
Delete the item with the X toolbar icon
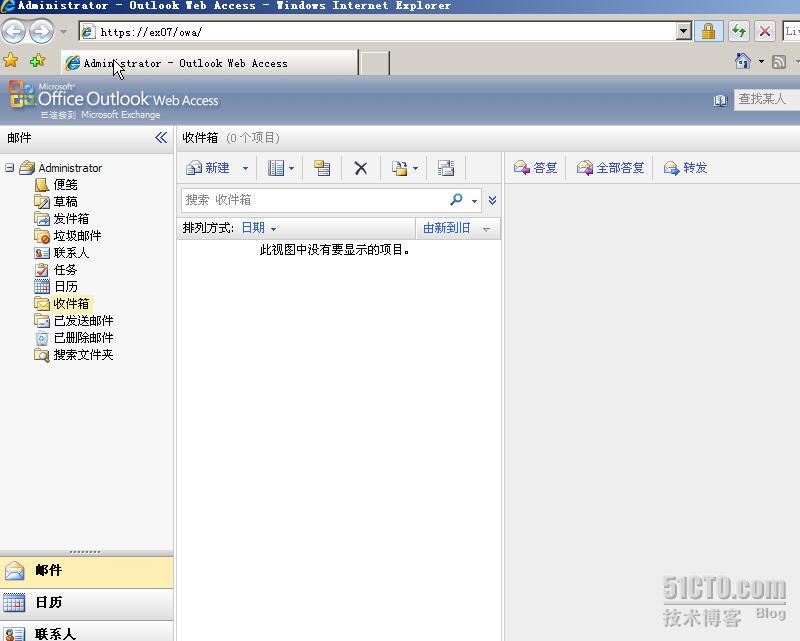point(361,168)
